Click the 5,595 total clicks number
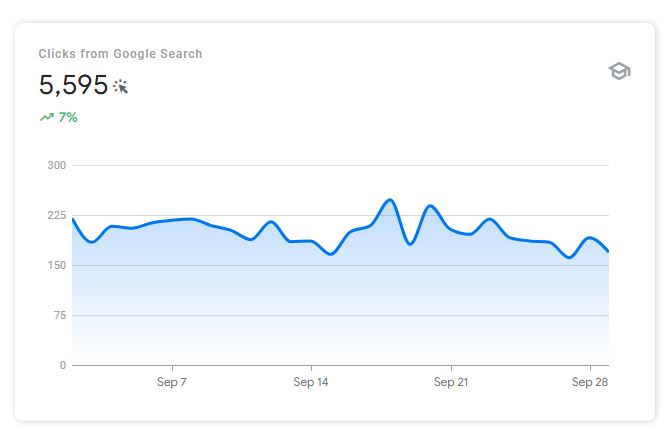 [x=73, y=85]
